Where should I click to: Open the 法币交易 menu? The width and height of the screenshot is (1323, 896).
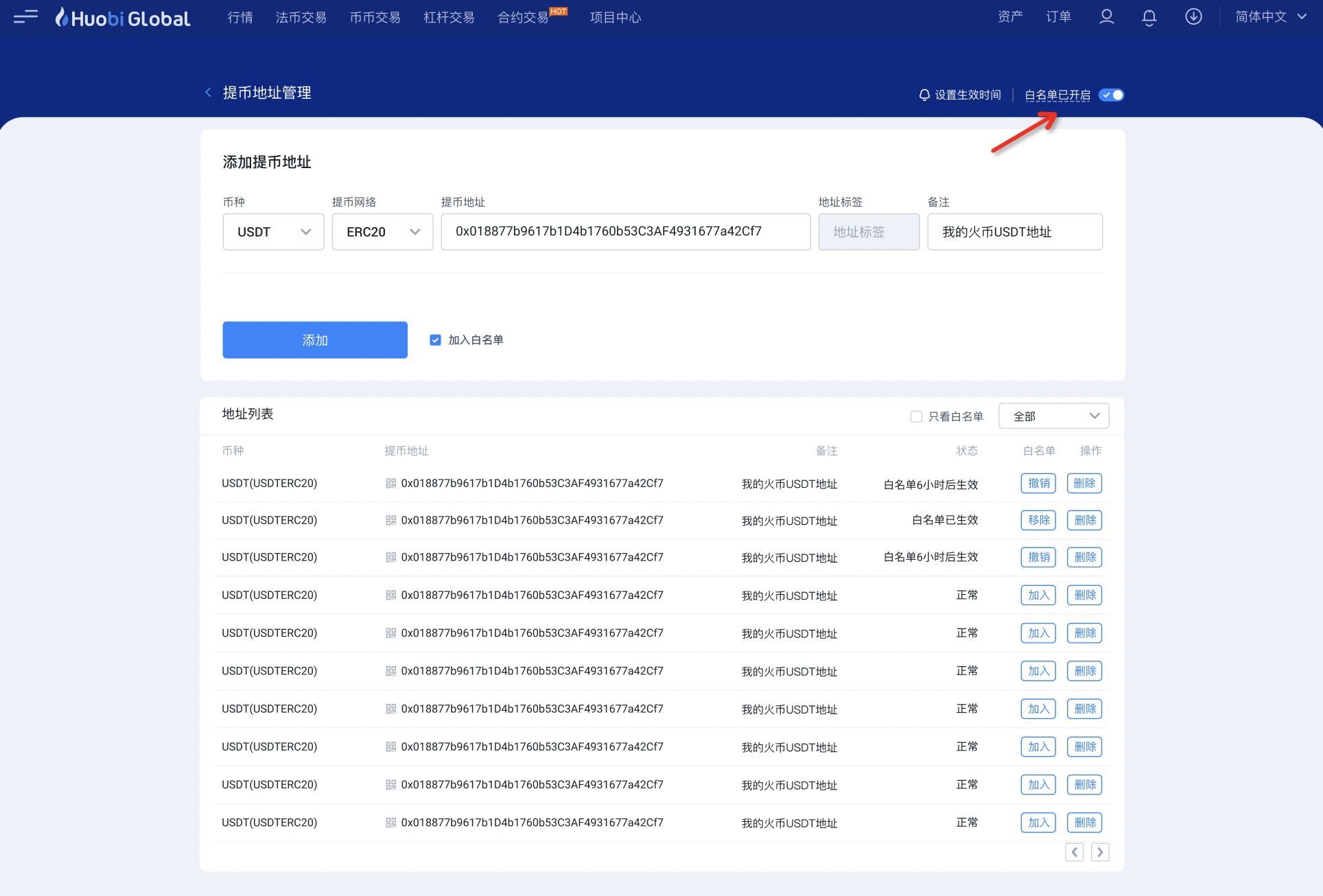click(x=301, y=17)
